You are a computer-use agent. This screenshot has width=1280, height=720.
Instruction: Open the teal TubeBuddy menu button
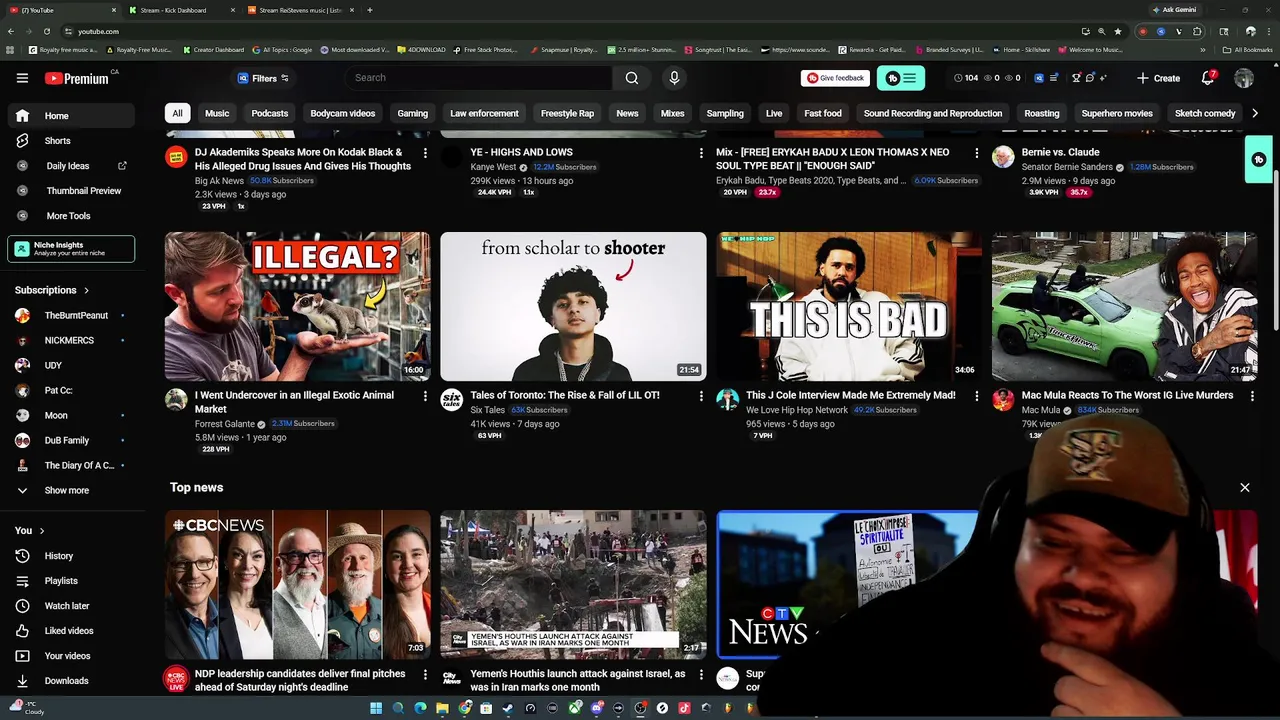[x=901, y=78]
